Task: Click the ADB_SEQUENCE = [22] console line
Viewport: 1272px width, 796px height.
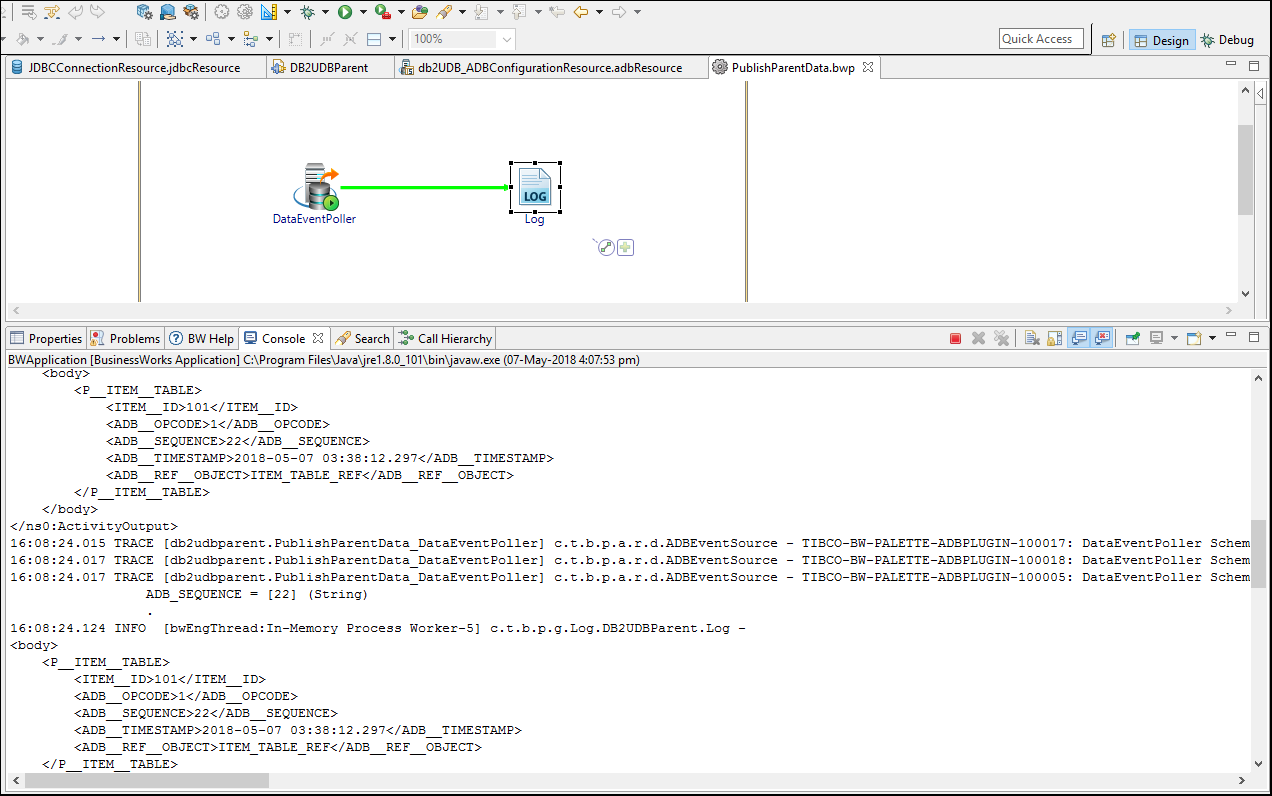Action: tap(257, 594)
